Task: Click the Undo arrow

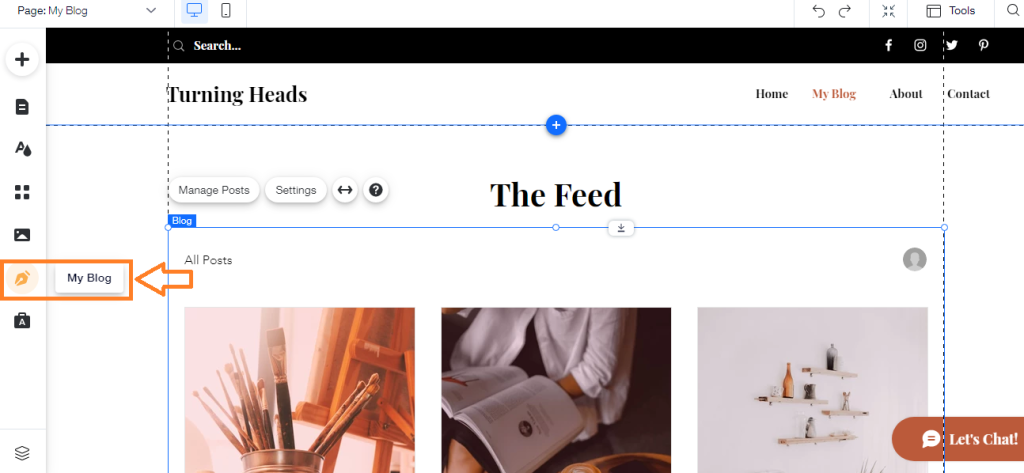Action: coord(818,10)
